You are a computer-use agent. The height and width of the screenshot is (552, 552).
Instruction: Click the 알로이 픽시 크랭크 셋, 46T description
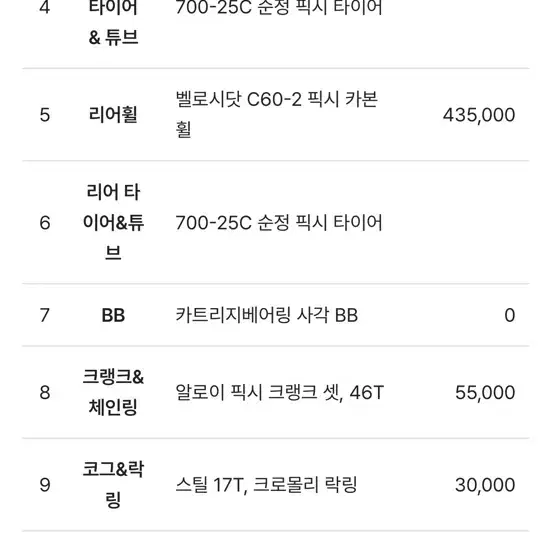tap(280, 392)
